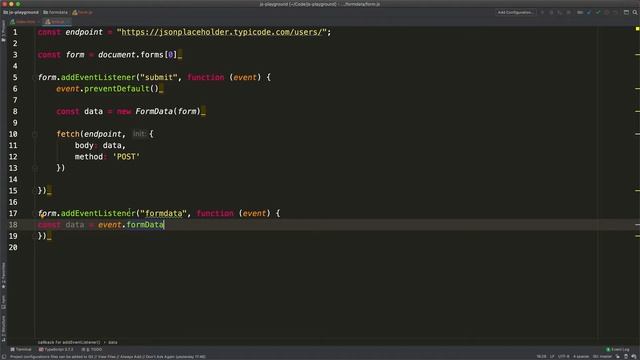Image resolution: width=640 pixels, height=360 pixels.
Task: Click the 'Git: master' branch widget
Action: 602,357
